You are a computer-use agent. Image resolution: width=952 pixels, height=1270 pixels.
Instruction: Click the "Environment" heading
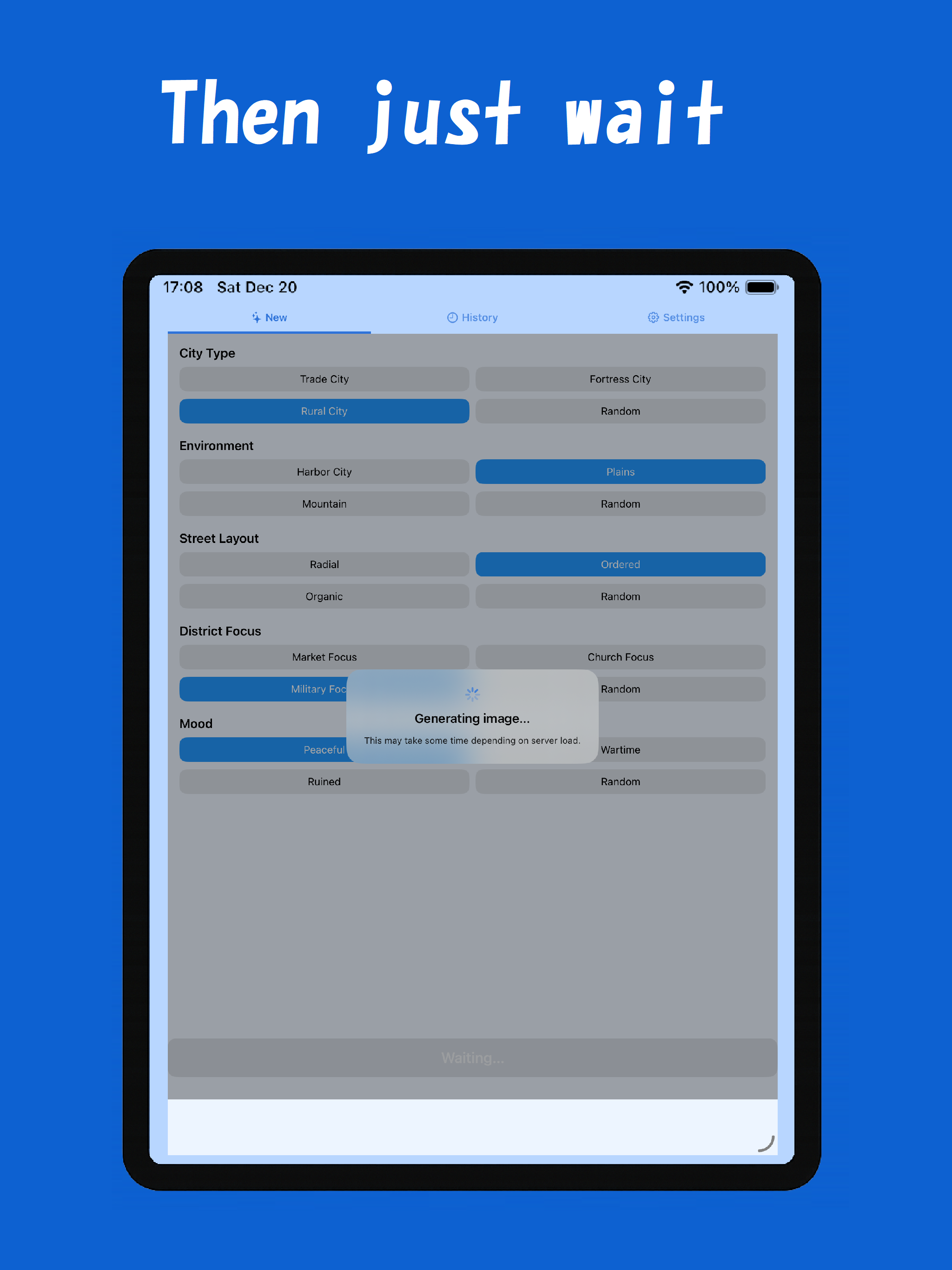[x=216, y=445]
